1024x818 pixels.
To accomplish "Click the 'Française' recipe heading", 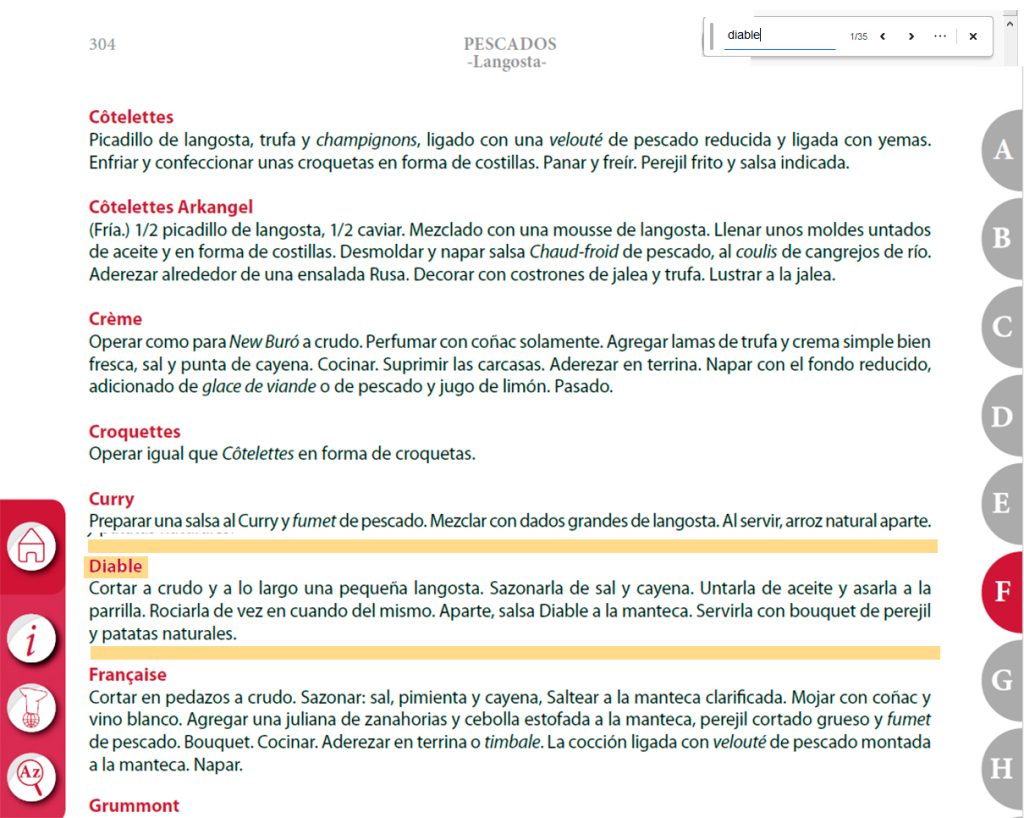I will pos(128,674).
